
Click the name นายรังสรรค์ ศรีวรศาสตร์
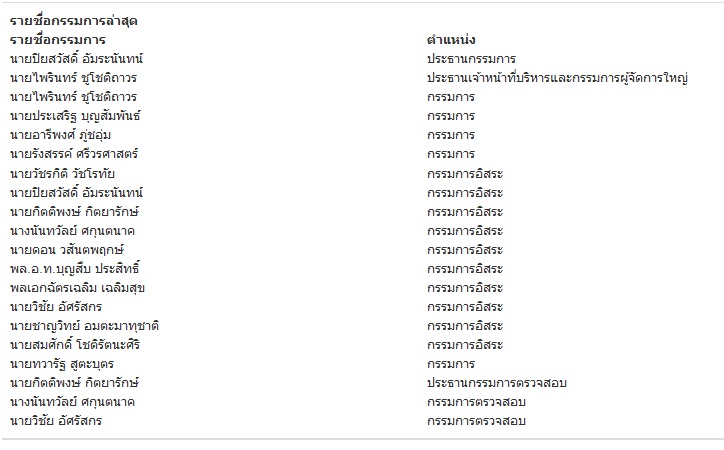(x=74, y=154)
